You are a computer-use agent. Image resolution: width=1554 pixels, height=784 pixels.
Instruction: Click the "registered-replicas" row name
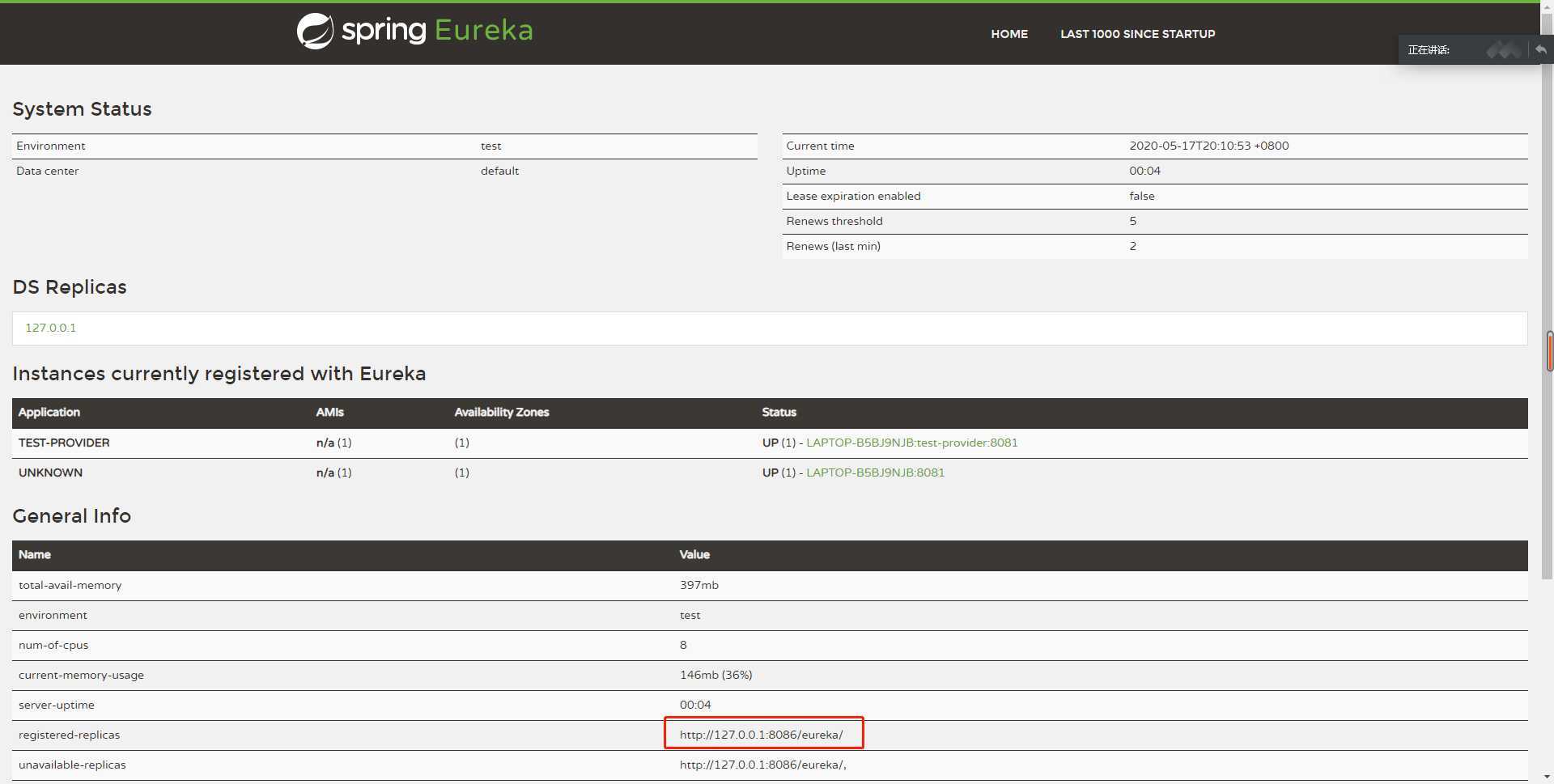click(x=69, y=735)
